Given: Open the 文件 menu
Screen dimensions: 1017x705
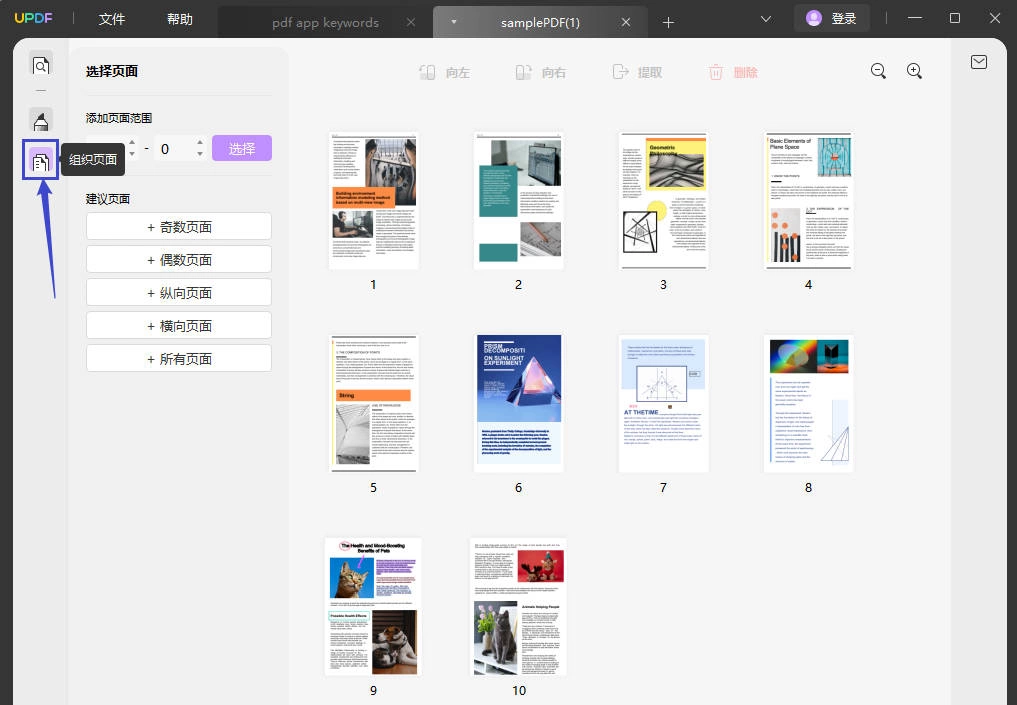Looking at the screenshot, I should pos(112,19).
